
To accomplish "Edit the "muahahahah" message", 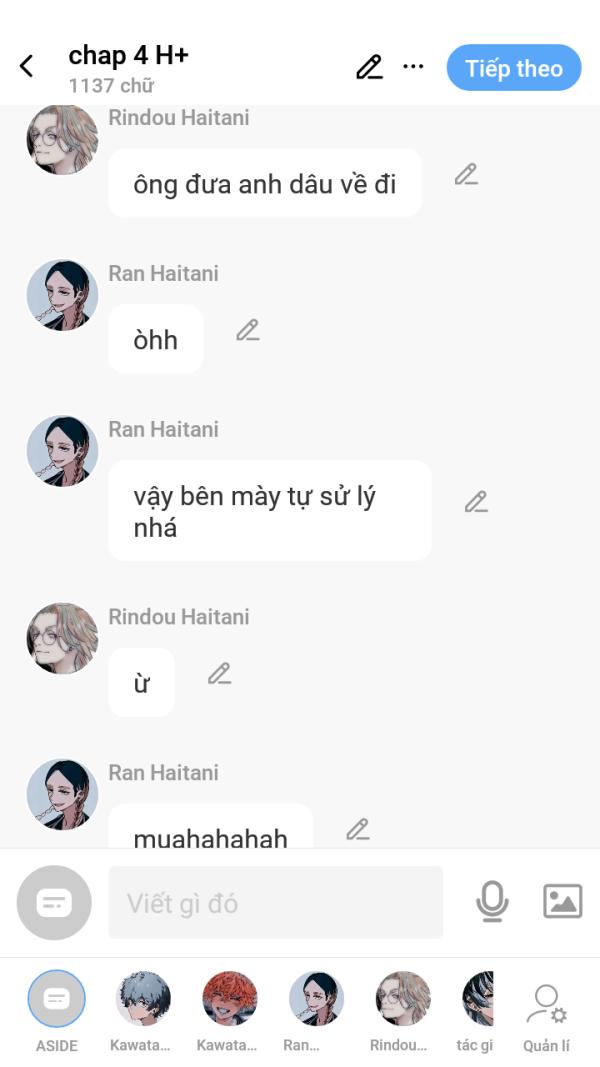I will tap(357, 829).
